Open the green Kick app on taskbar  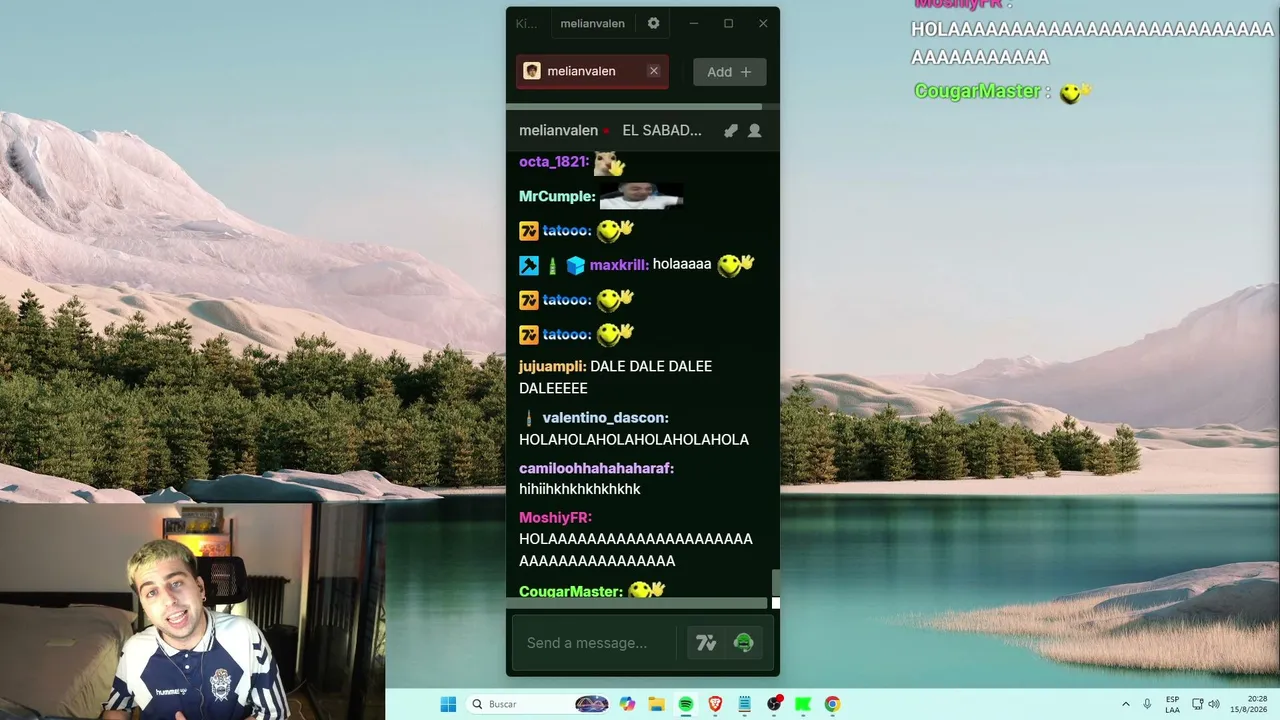(803, 704)
